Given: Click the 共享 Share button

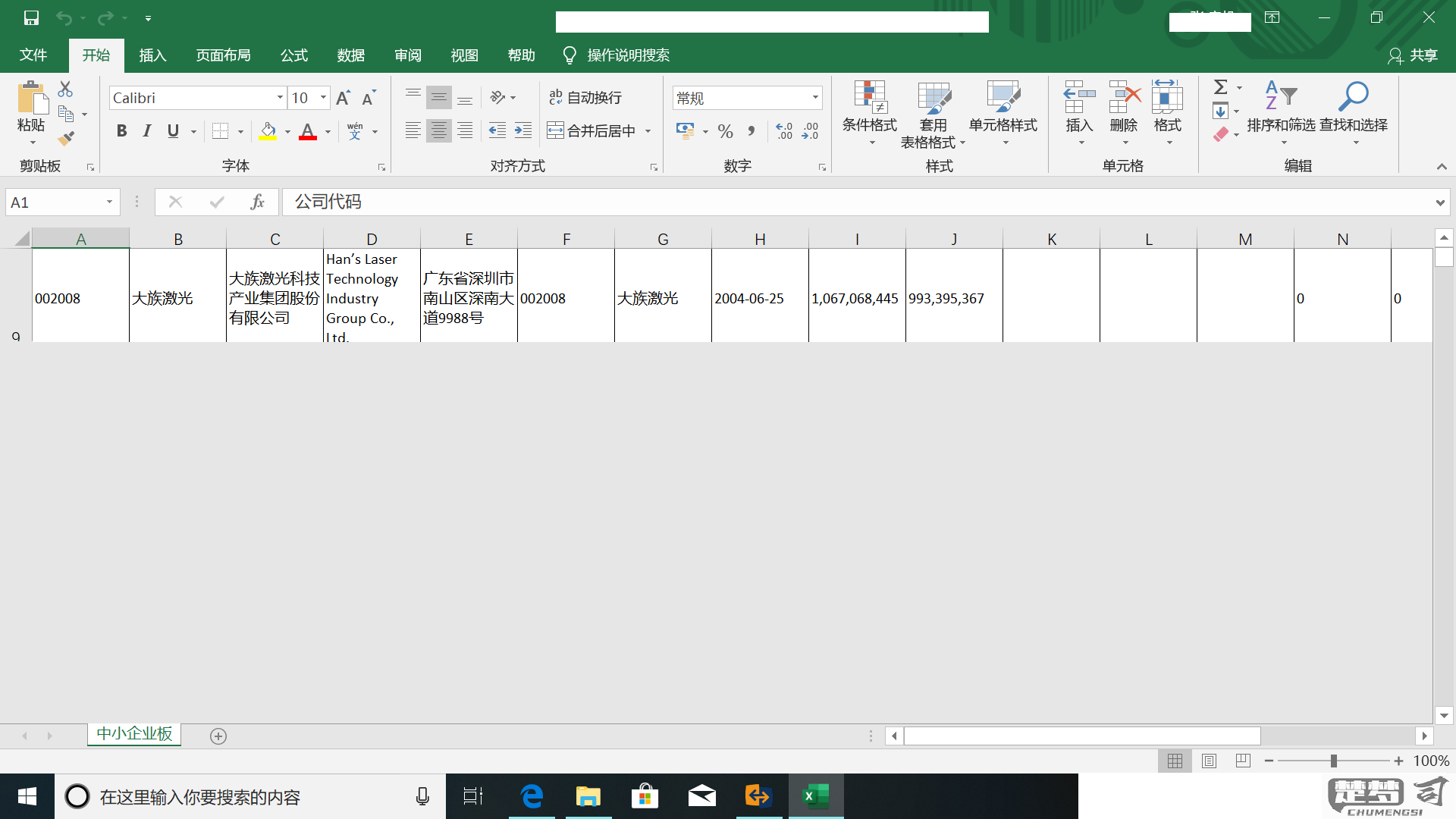Looking at the screenshot, I should click(x=1413, y=55).
